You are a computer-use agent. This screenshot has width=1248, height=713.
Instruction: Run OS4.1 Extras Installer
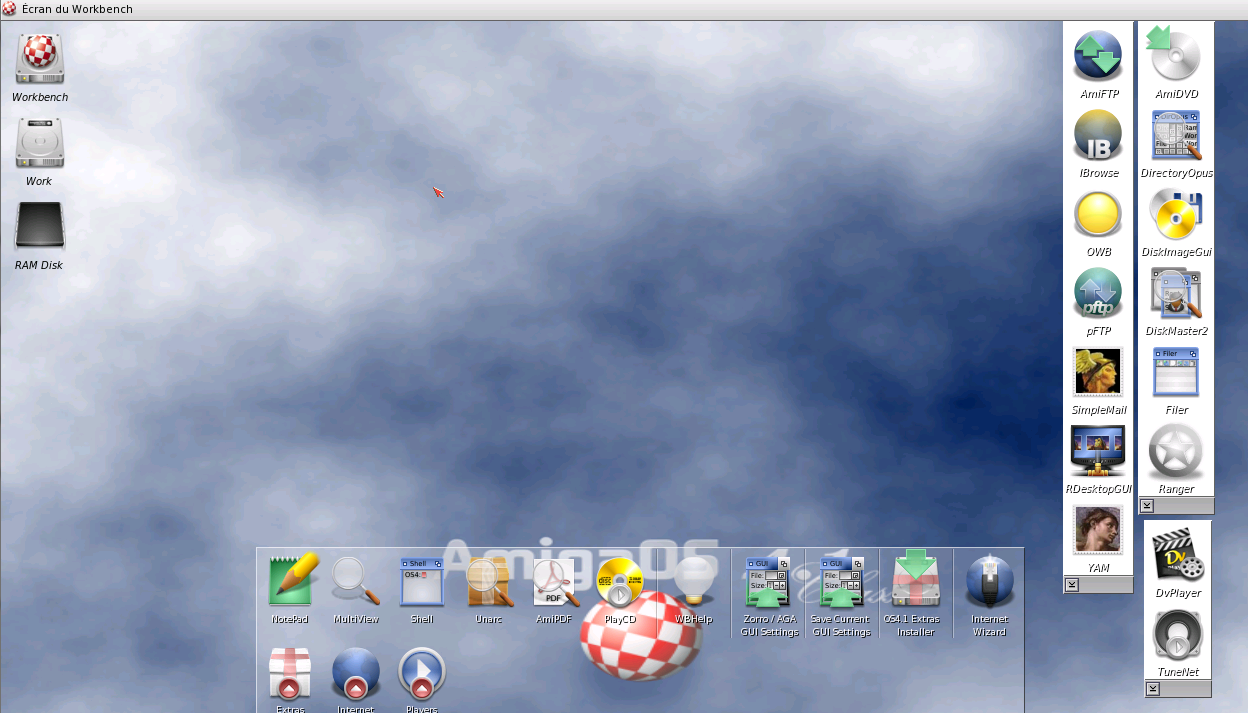point(916,578)
